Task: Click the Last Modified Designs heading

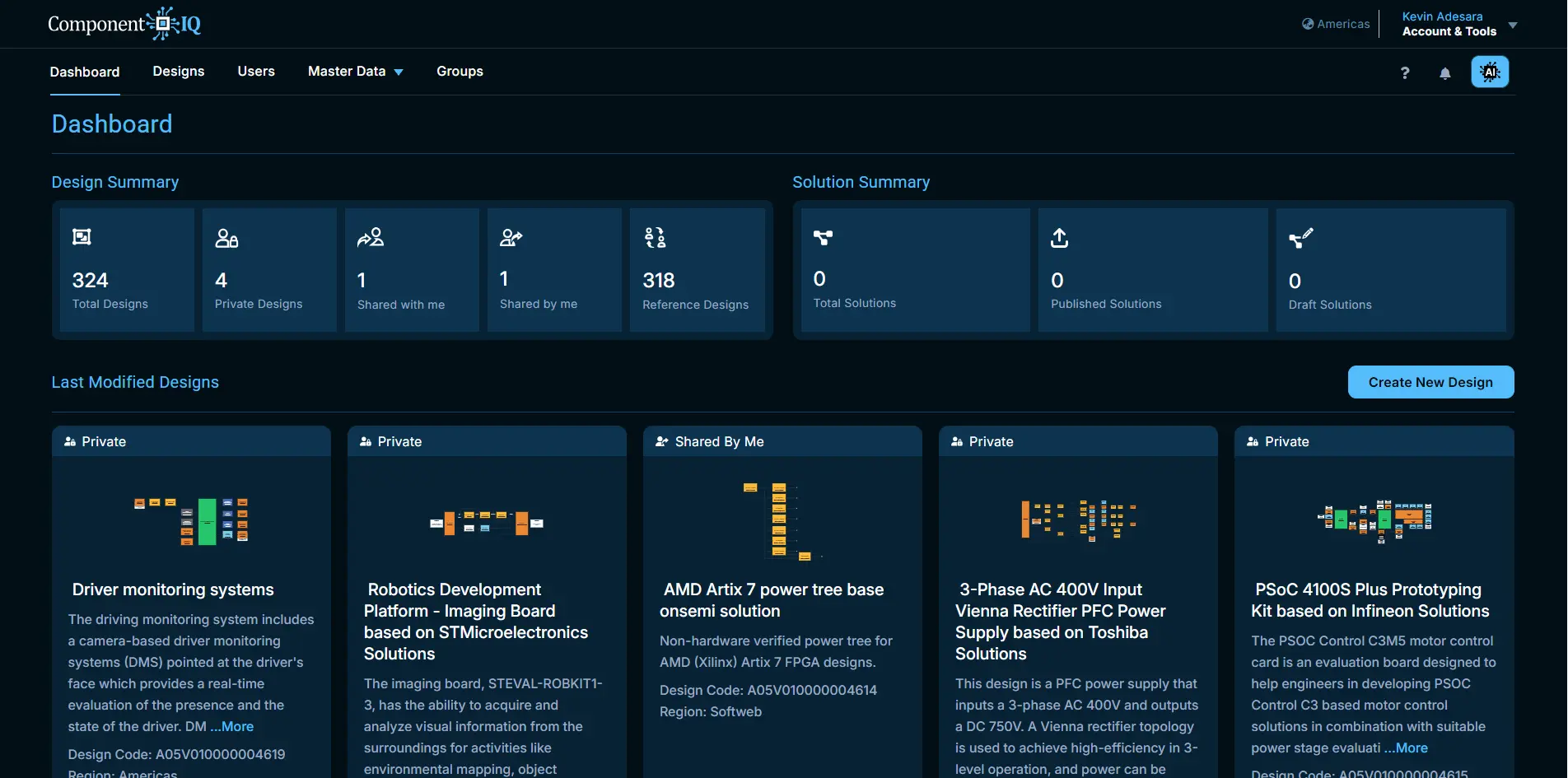Action: pos(135,382)
